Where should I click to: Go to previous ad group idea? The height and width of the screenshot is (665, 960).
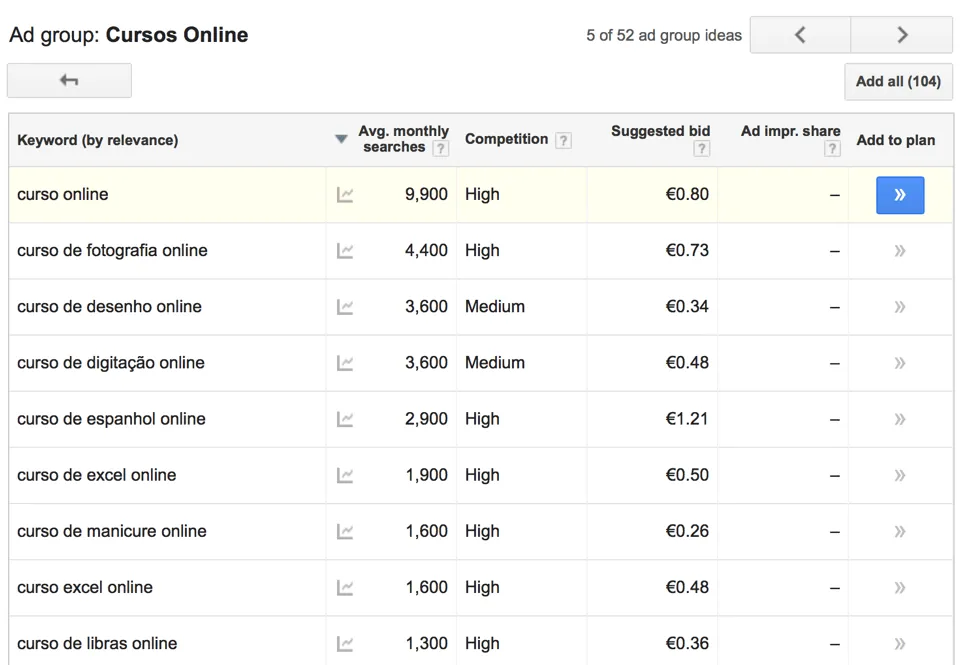[x=800, y=35]
